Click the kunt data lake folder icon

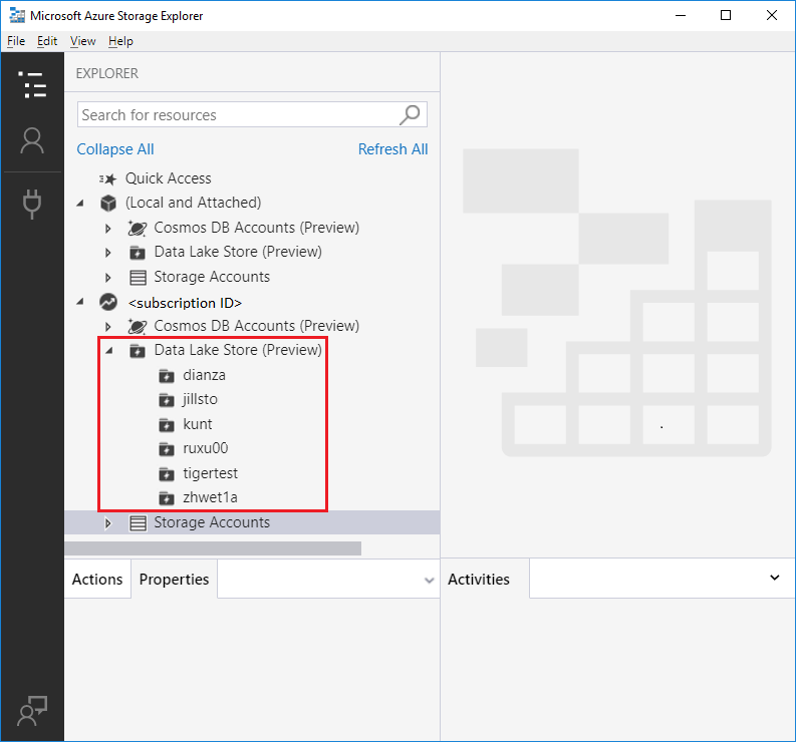pyautogui.click(x=167, y=424)
